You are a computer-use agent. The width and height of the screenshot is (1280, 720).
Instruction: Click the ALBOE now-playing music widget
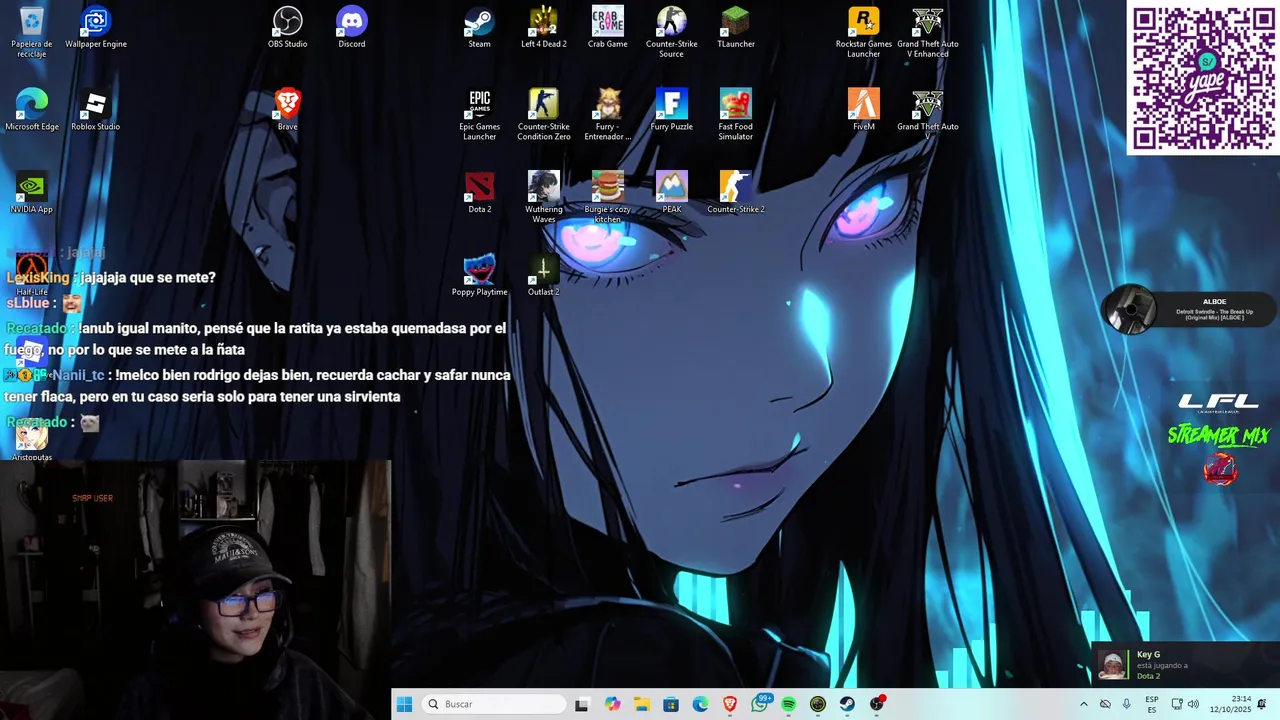coord(1190,309)
